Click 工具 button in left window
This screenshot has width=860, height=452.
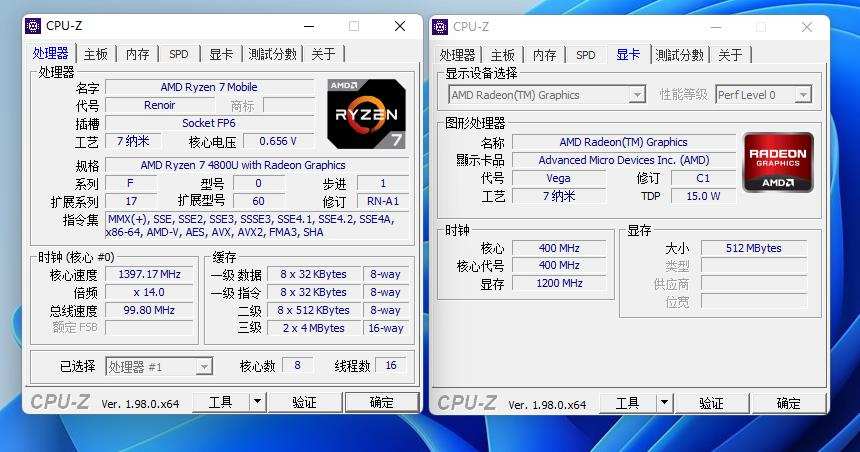pyautogui.click(x=221, y=402)
